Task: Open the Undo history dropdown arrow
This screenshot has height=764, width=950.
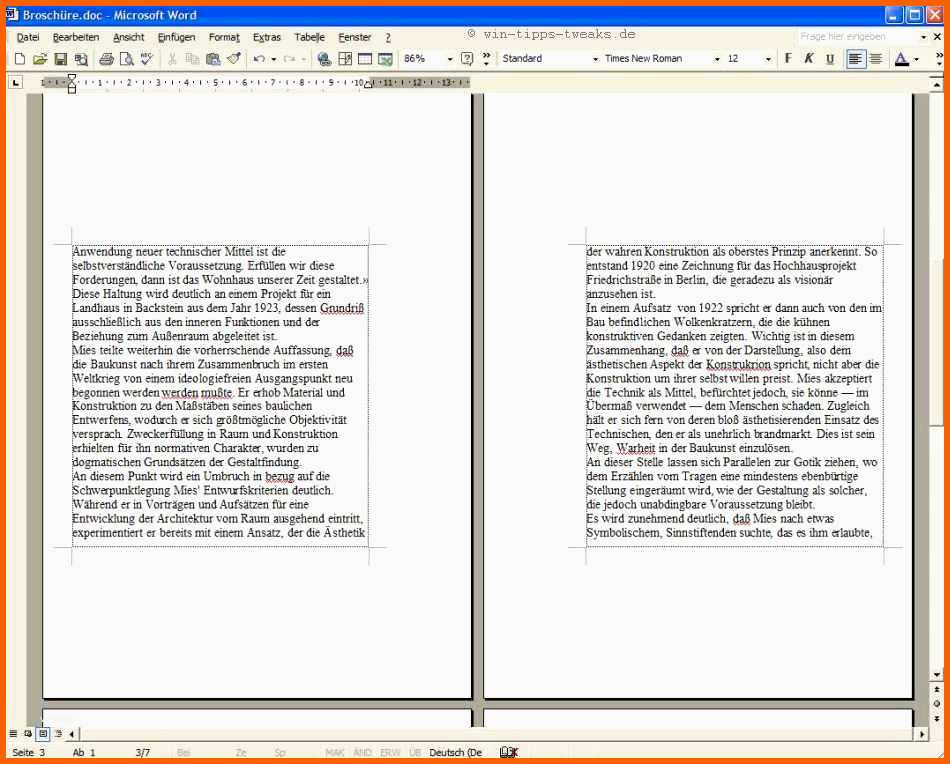Action: click(274, 59)
